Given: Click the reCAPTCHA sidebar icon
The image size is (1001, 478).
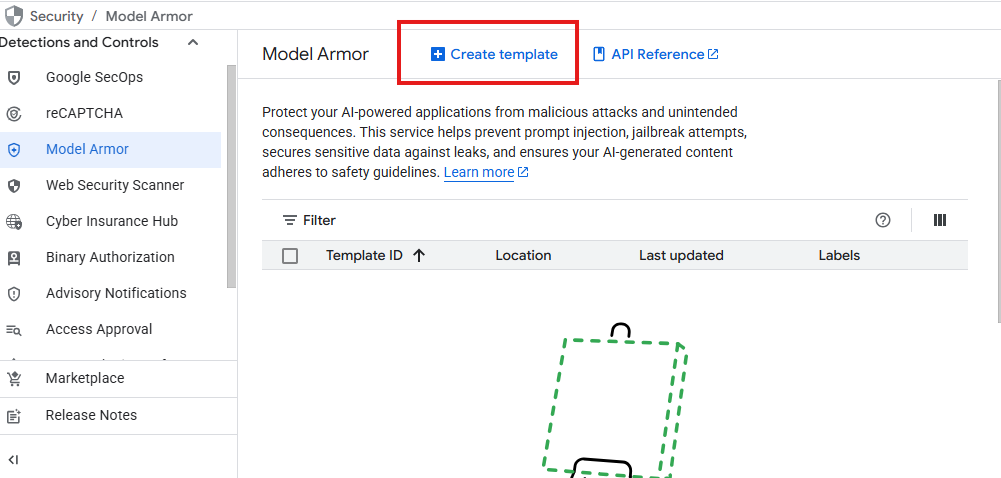Looking at the screenshot, I should click(x=13, y=114).
